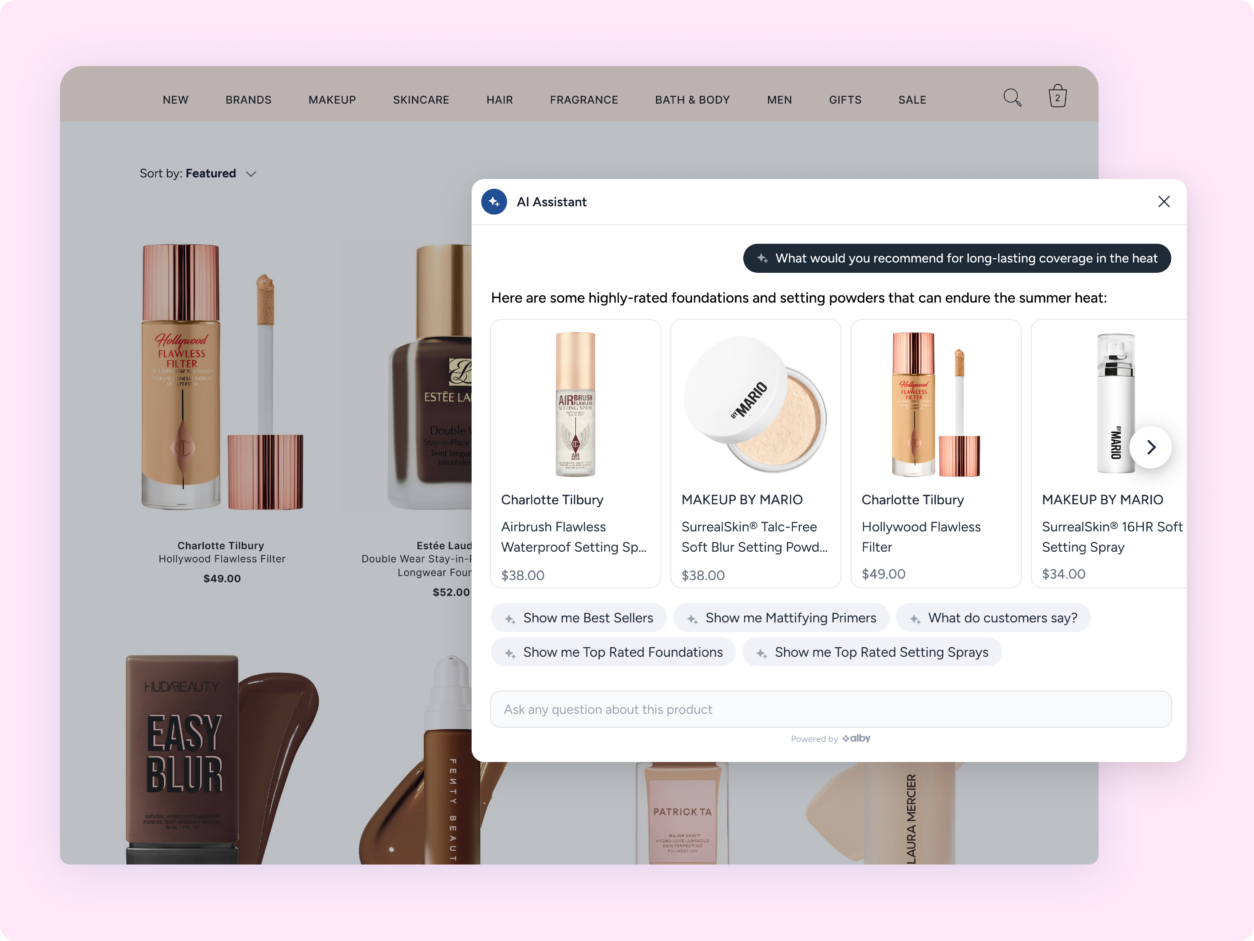Open SurrealSkin Soft Blur Setting Powder image
The image size is (1254, 941).
[755, 404]
